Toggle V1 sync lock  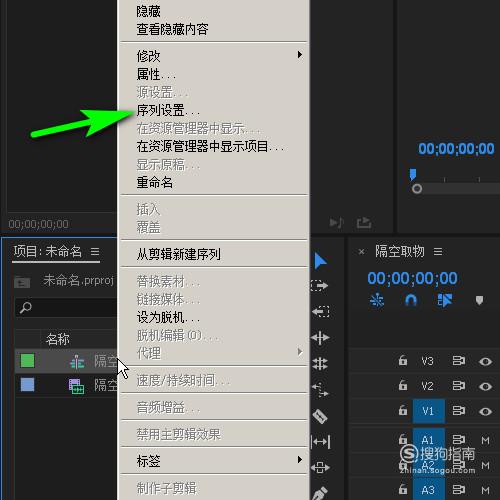[x=458, y=411]
